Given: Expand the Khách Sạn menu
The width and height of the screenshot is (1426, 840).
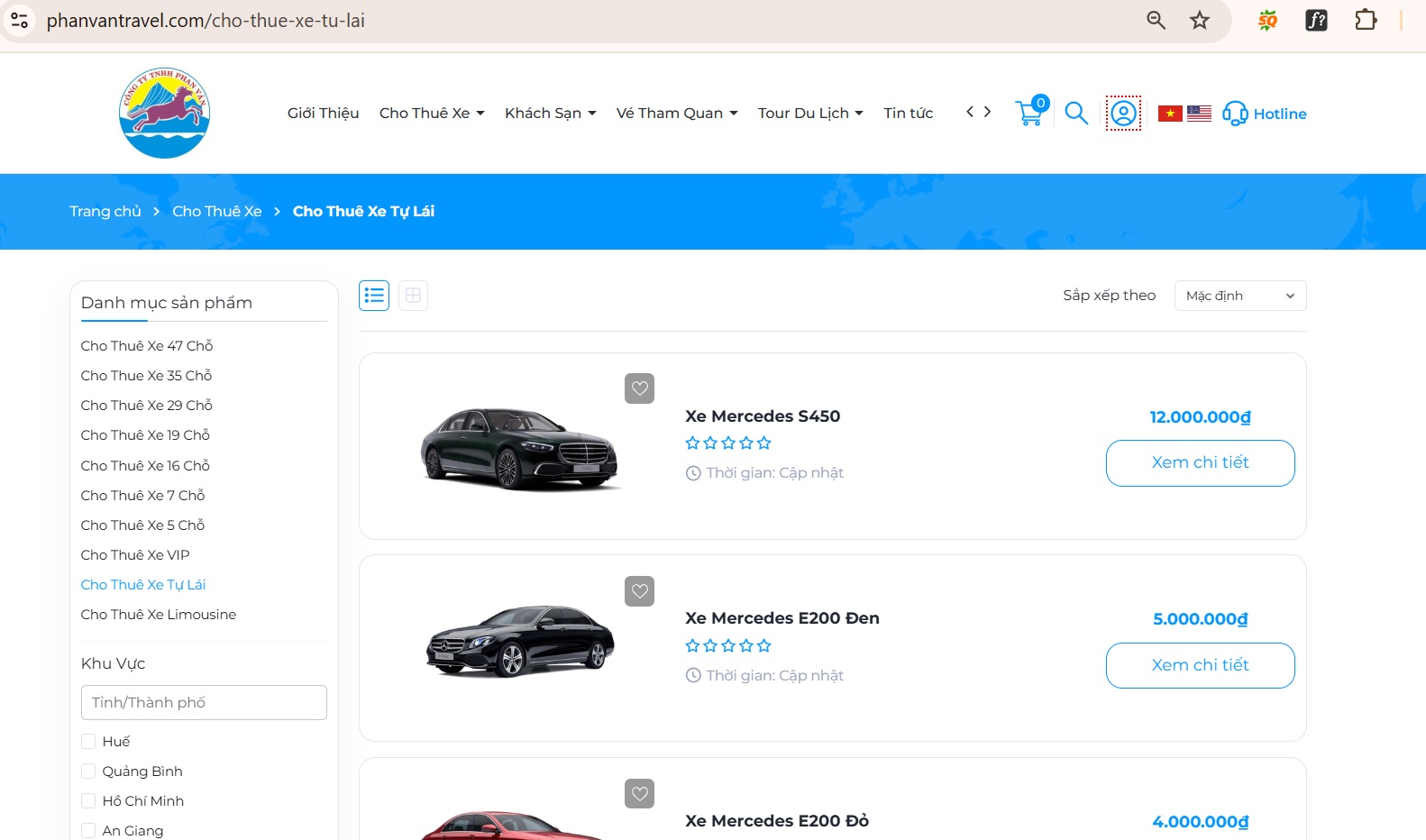Looking at the screenshot, I should pos(551,113).
